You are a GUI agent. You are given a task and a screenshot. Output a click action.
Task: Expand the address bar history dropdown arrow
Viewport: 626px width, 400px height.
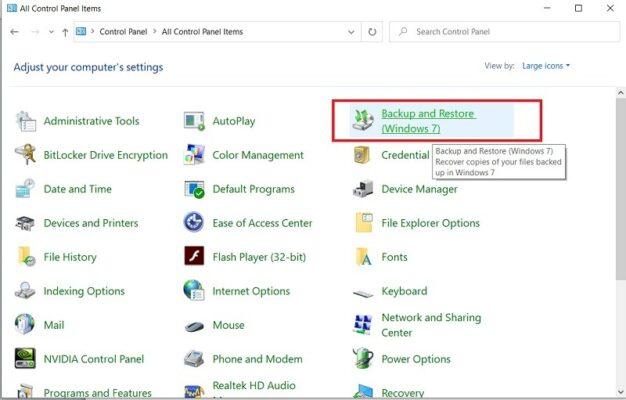click(352, 32)
